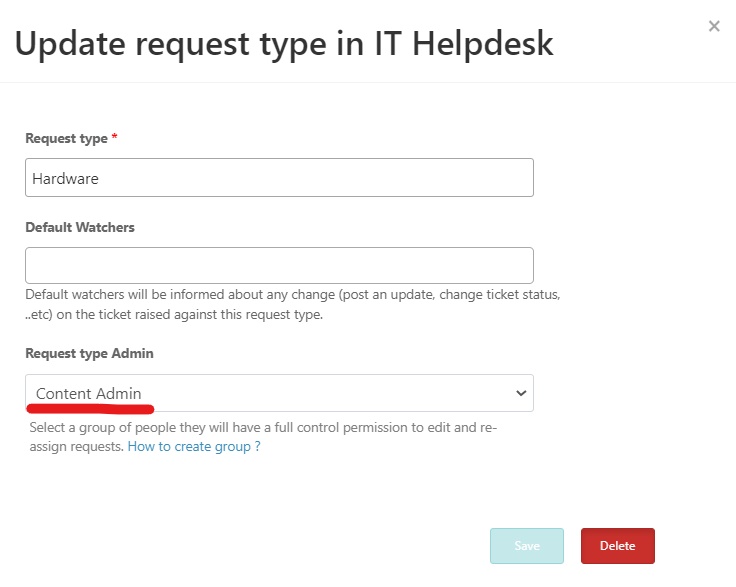
Task: Click the Select a group help text
Action: pos(263,436)
